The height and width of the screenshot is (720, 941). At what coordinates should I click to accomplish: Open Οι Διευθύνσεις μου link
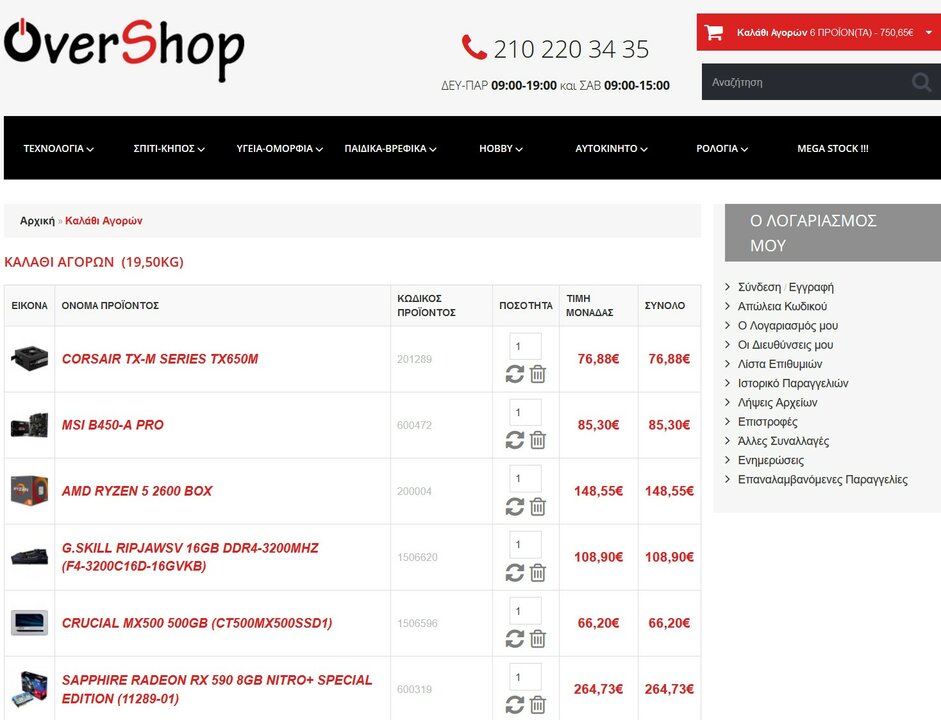[785, 344]
